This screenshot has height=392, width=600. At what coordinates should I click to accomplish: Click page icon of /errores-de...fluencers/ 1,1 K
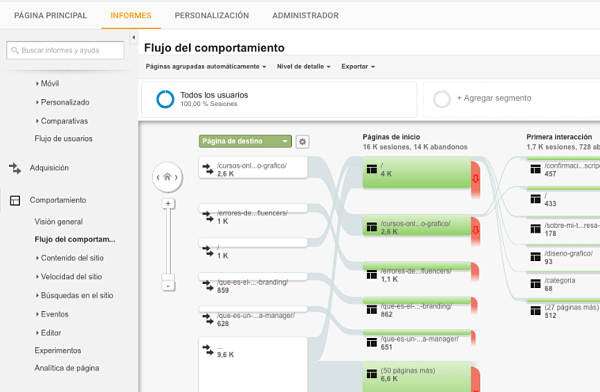tap(372, 274)
